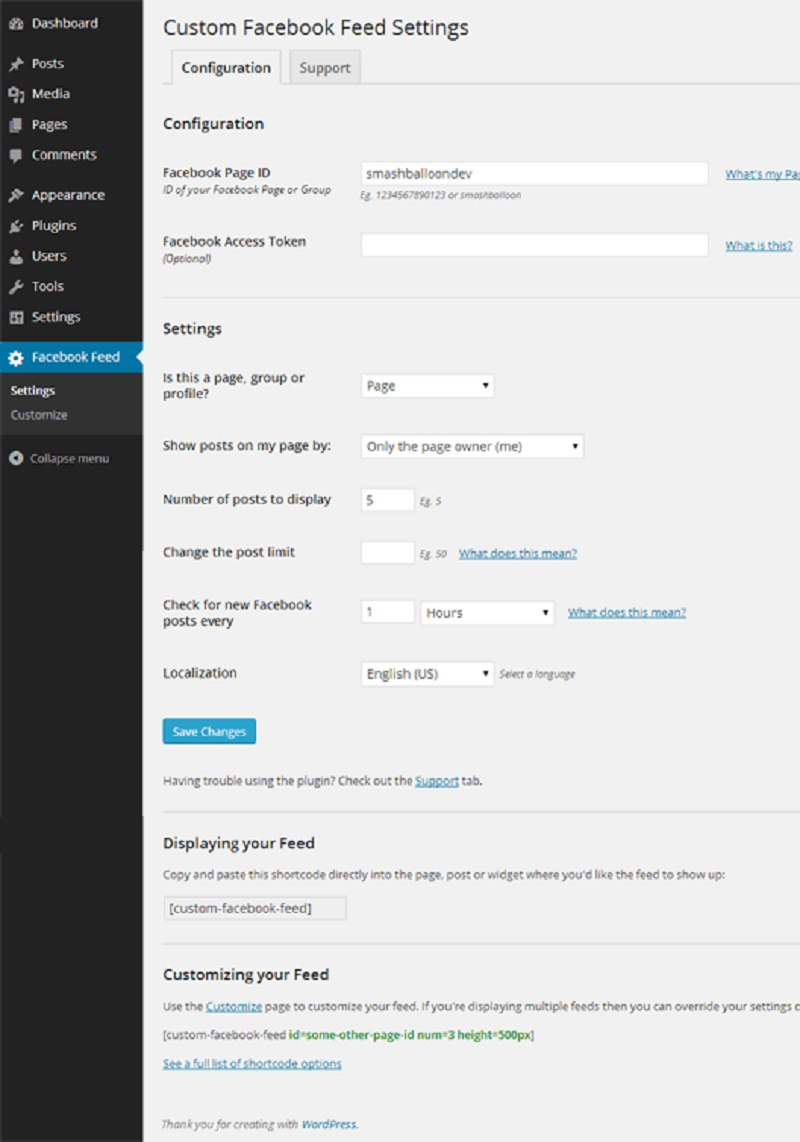
Task: Click the Customizing your Feed heading
Action: pyautogui.click(x=246, y=974)
